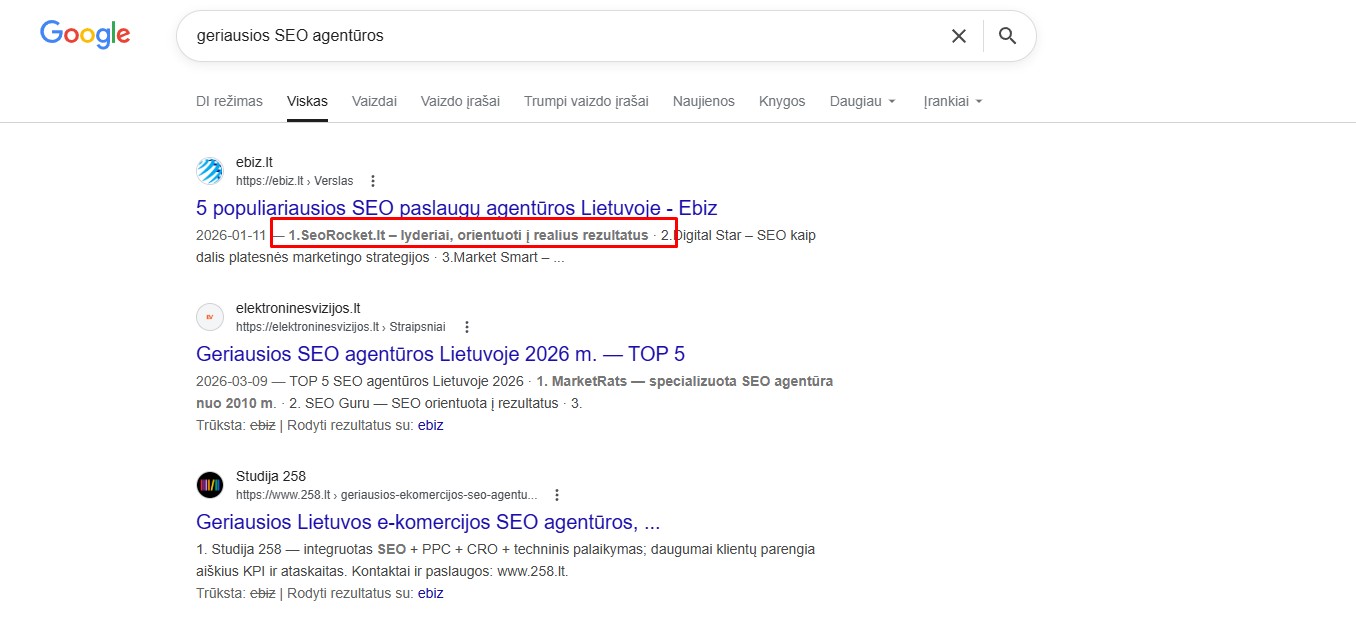This screenshot has height=619, width=1356.
Task: Open the three-dot menu for the Ebiz result
Action: [x=372, y=181]
